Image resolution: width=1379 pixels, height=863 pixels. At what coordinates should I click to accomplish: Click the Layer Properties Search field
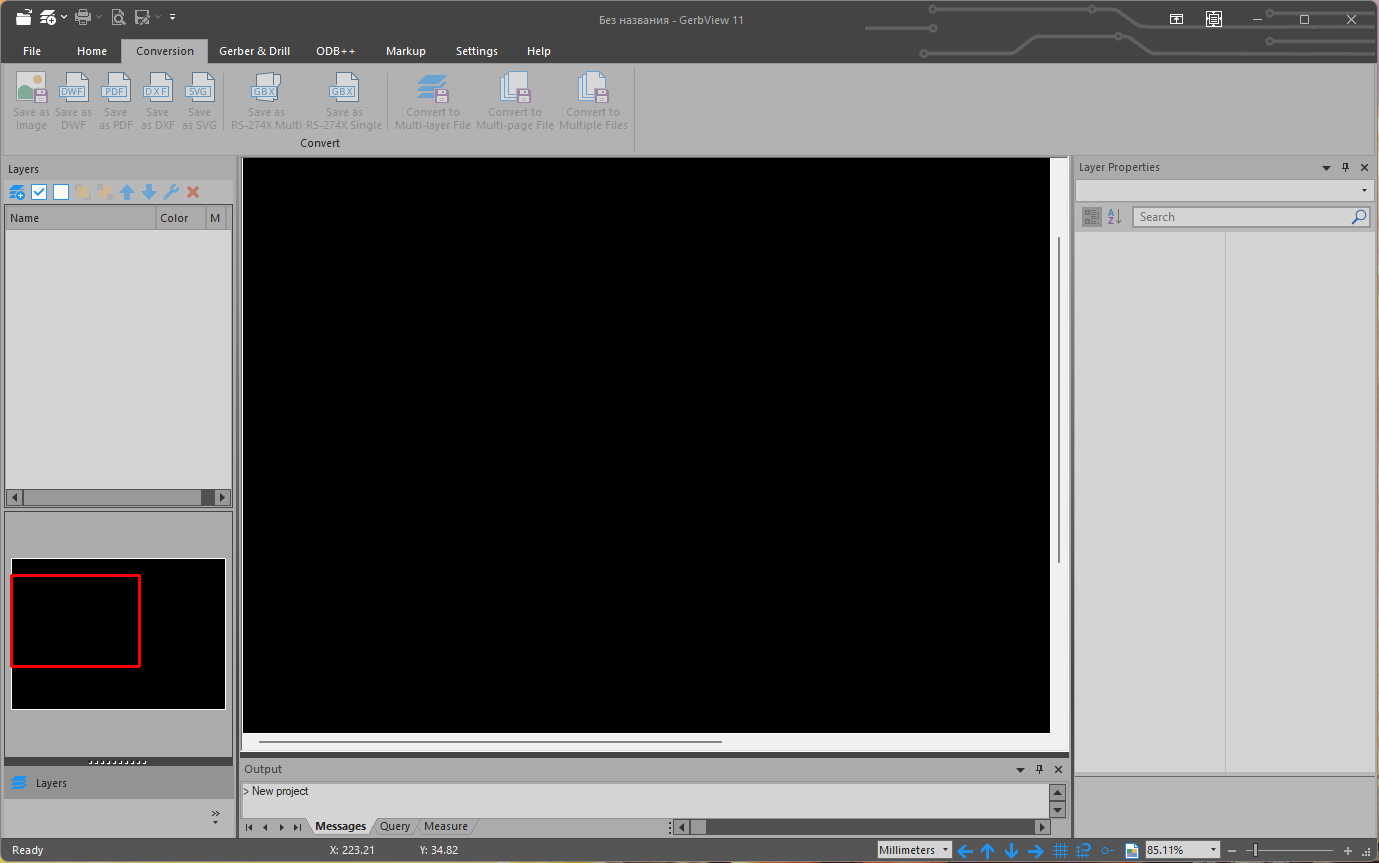(x=1251, y=217)
